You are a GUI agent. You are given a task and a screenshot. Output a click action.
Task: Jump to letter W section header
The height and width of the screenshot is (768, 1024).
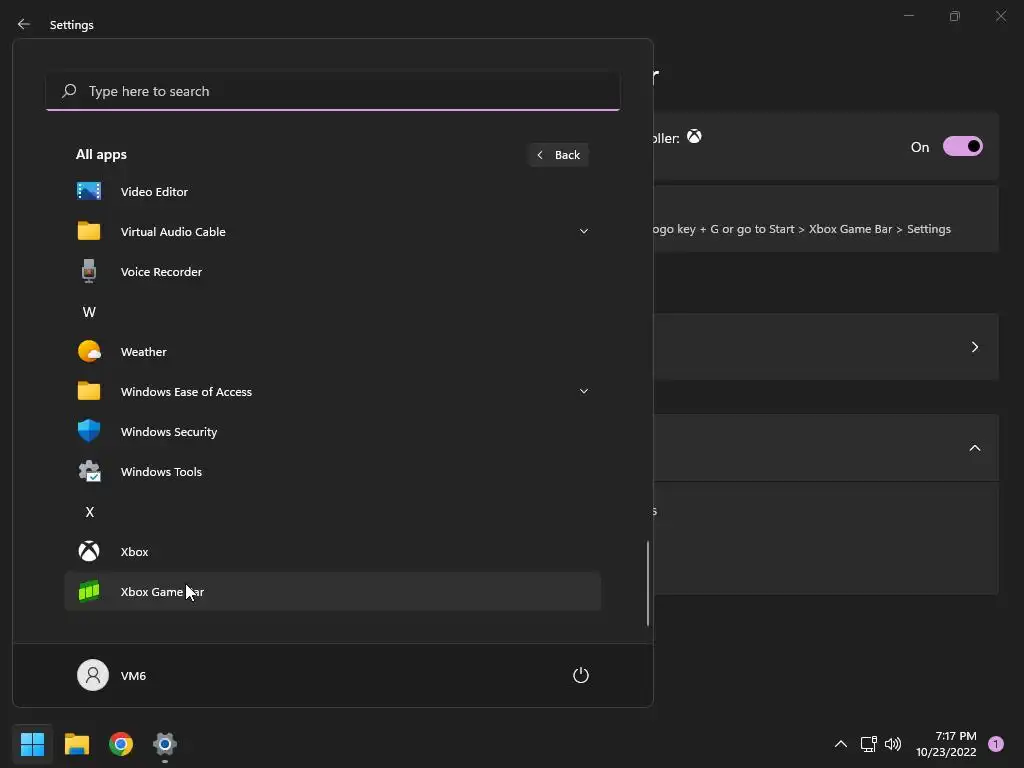pos(89,312)
